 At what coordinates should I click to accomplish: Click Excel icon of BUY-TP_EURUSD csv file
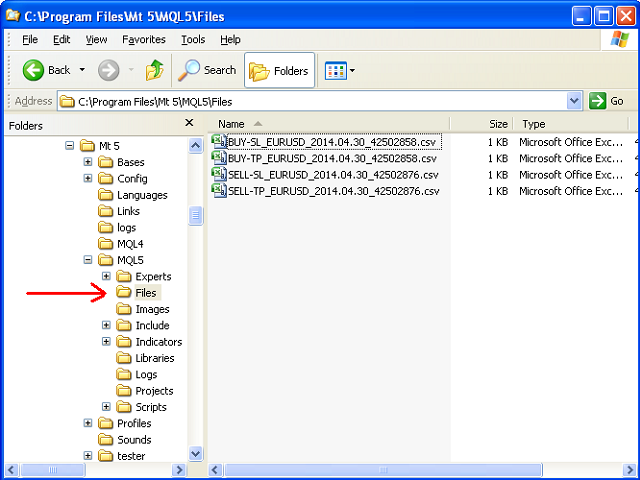(219, 158)
